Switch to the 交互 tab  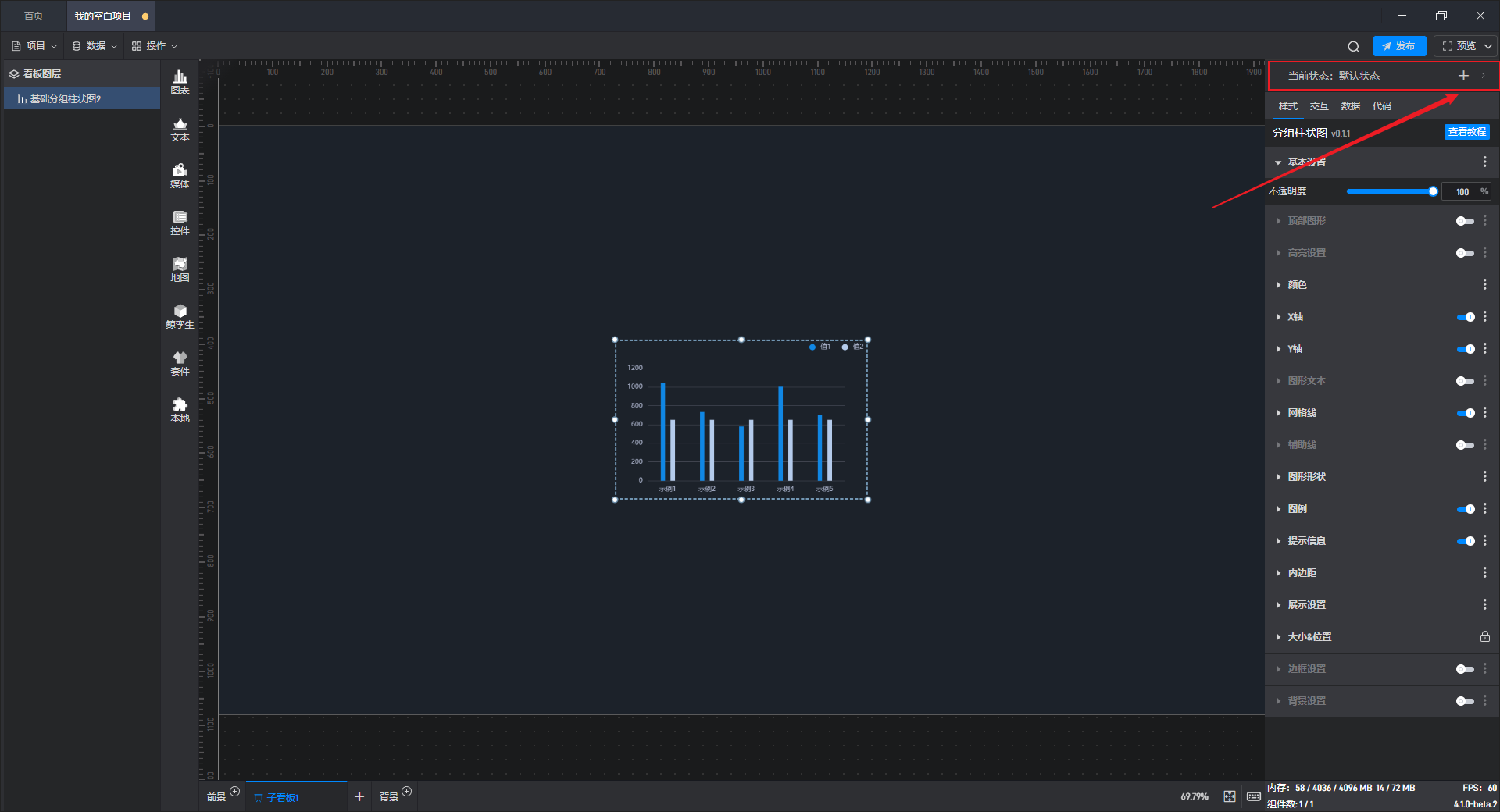tap(1319, 106)
